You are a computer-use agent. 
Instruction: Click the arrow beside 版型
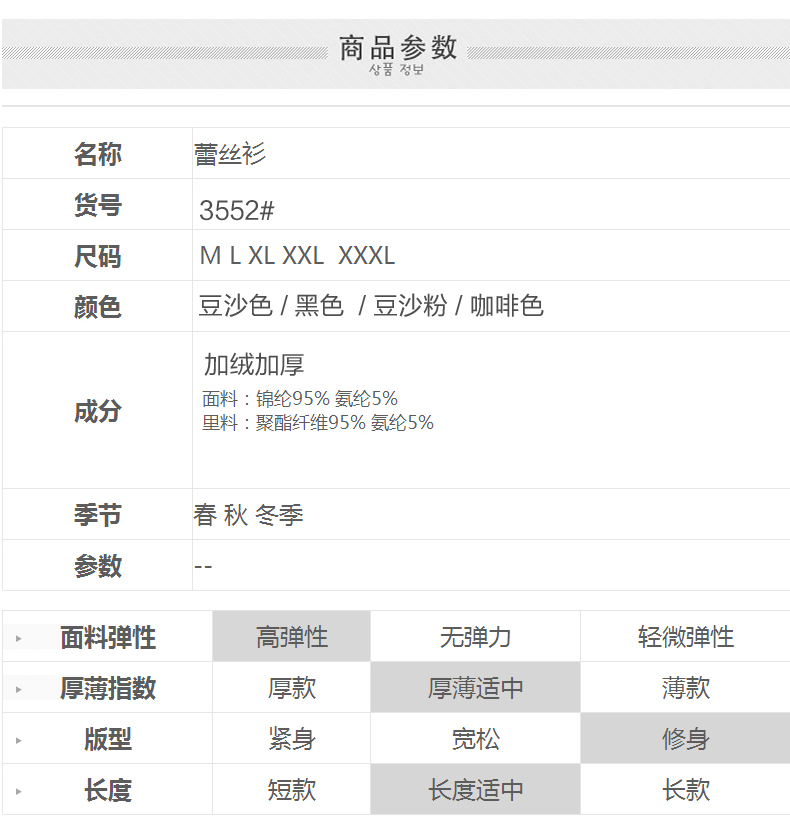18,740
